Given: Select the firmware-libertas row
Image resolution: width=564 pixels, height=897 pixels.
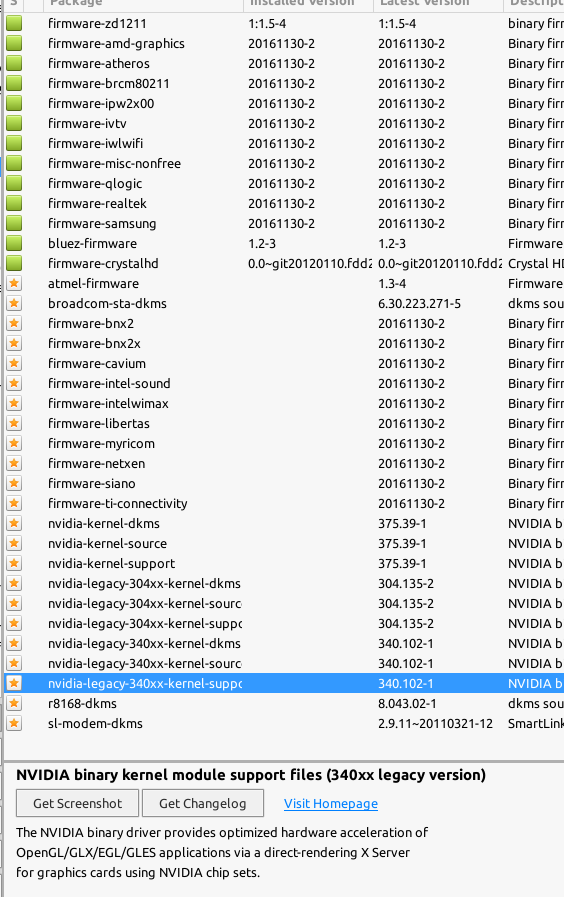Looking at the screenshot, I should [x=284, y=423].
